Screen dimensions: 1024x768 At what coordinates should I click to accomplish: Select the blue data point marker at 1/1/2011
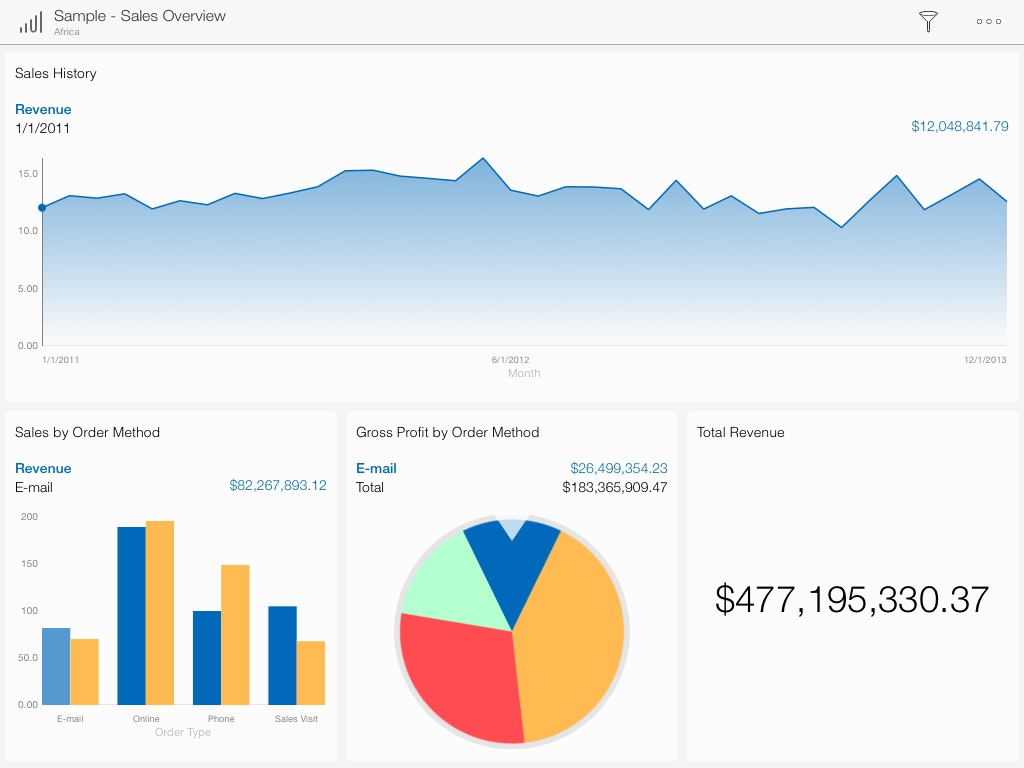42,208
